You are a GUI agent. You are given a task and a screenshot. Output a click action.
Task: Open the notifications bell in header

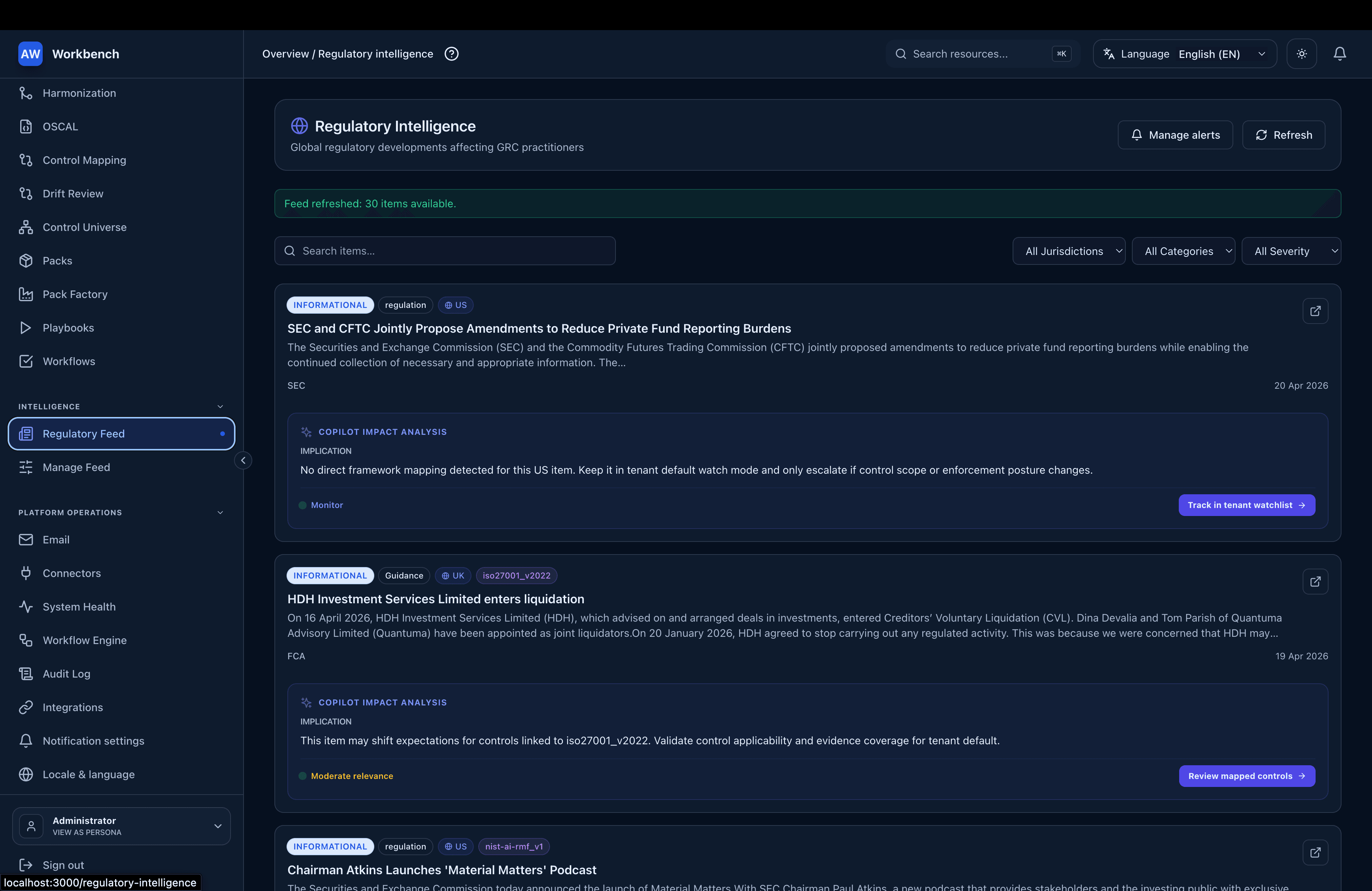(x=1339, y=54)
